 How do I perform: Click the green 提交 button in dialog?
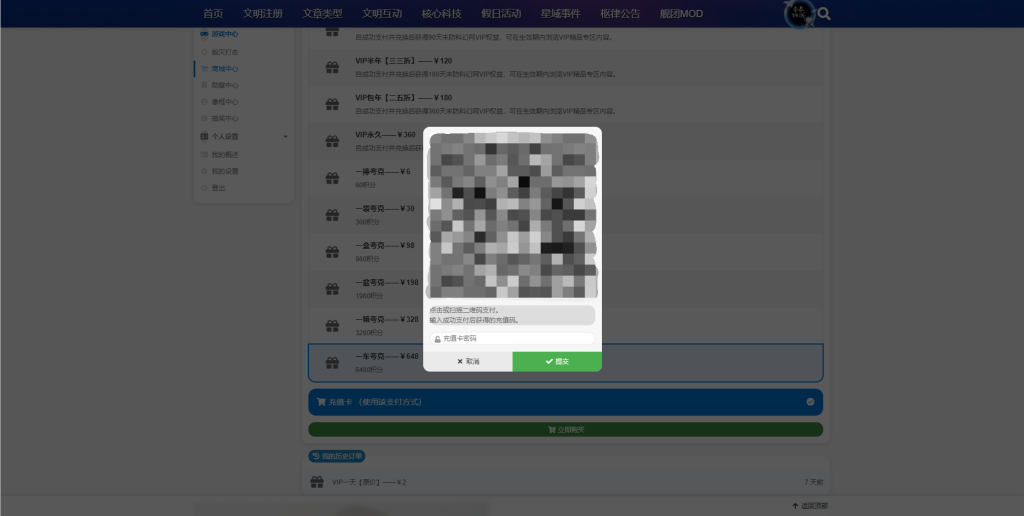(x=557, y=361)
